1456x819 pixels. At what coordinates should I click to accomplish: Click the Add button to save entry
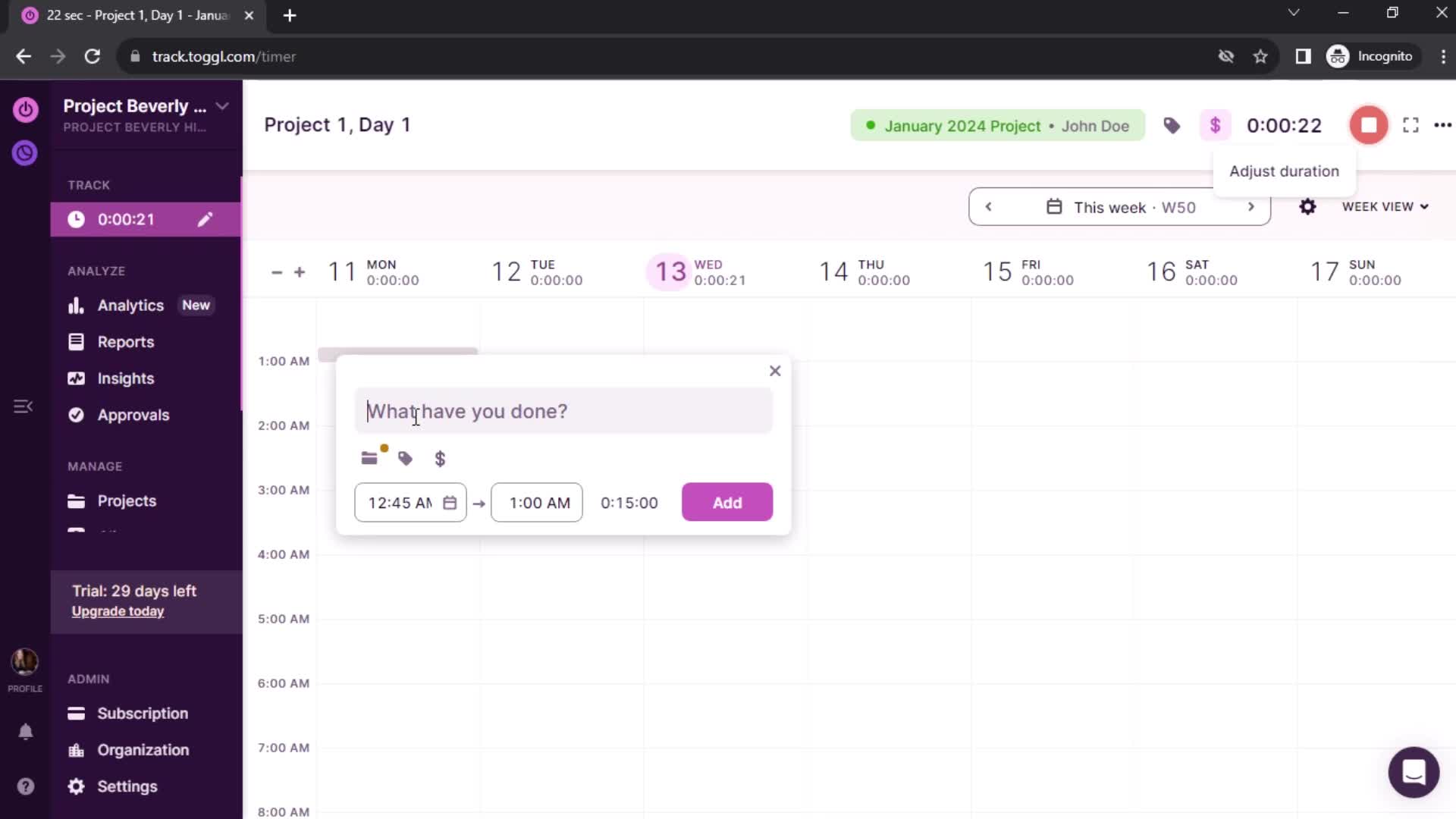[729, 503]
